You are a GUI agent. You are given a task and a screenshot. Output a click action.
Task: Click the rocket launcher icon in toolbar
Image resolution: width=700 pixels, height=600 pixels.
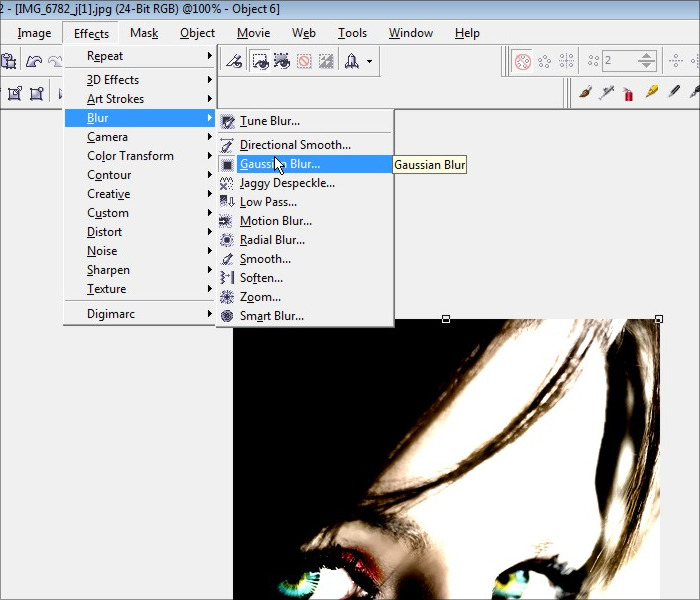[x=351, y=61]
